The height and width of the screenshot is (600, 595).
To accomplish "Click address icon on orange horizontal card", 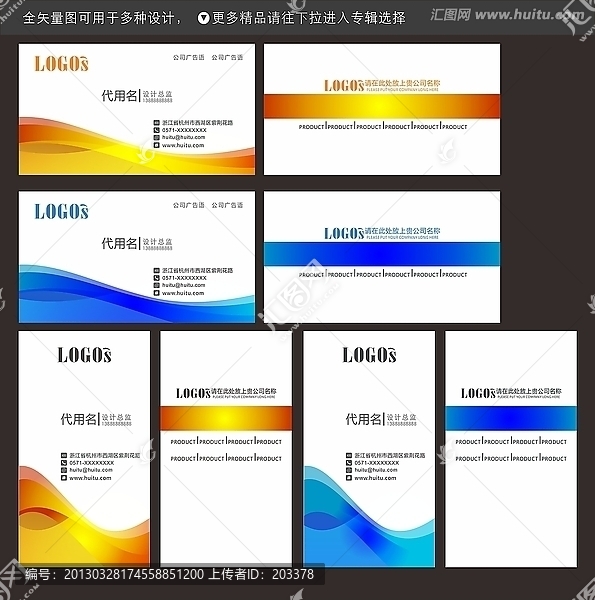I will 156,123.
